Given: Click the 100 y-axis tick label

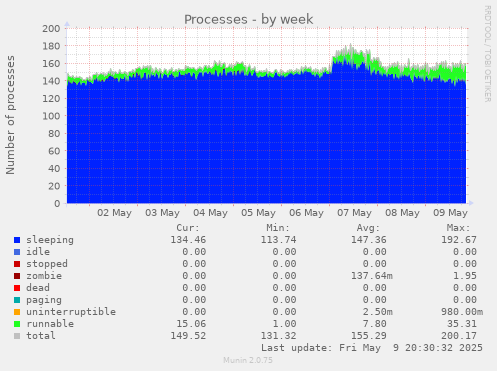Looking at the screenshot, I should 51,116.
